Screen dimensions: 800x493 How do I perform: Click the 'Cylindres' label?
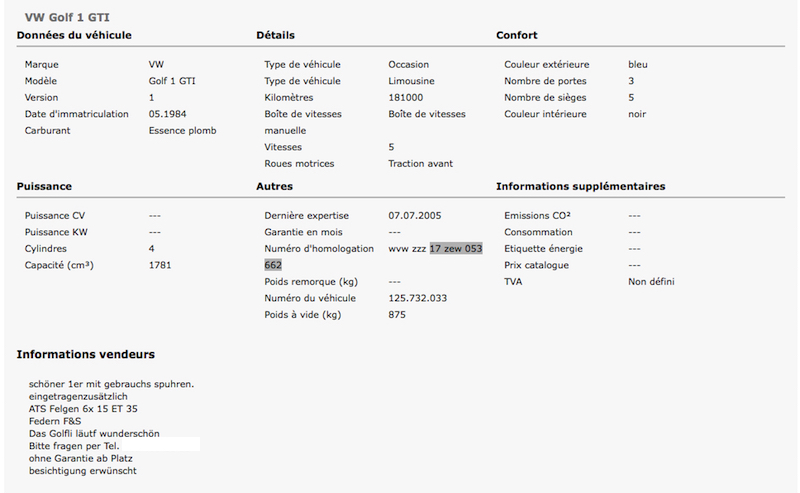(x=45, y=249)
